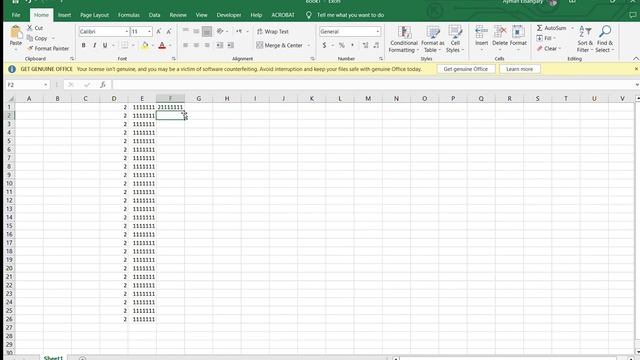Switch to the Formulas tab

tap(129, 15)
